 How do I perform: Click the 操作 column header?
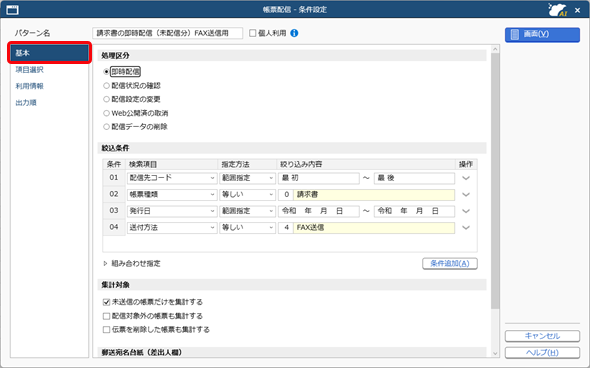tap(466, 164)
